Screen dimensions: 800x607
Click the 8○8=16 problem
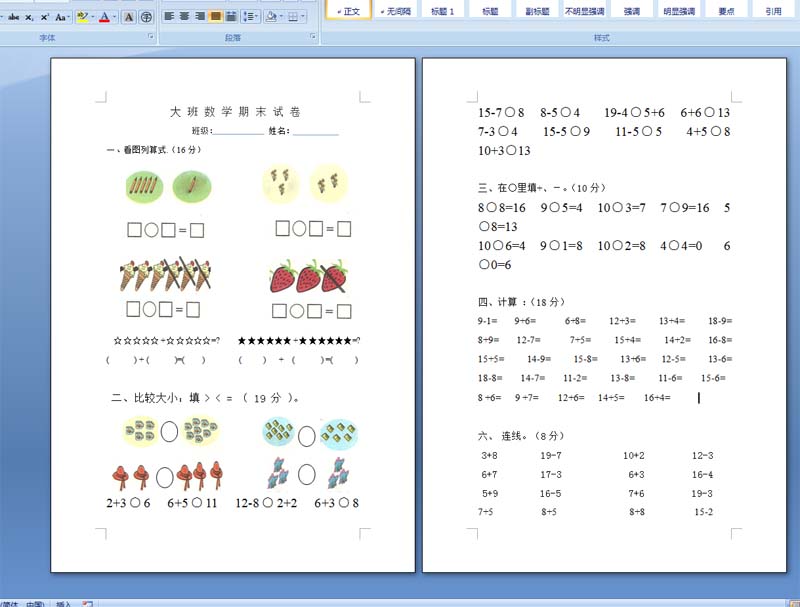pos(502,208)
